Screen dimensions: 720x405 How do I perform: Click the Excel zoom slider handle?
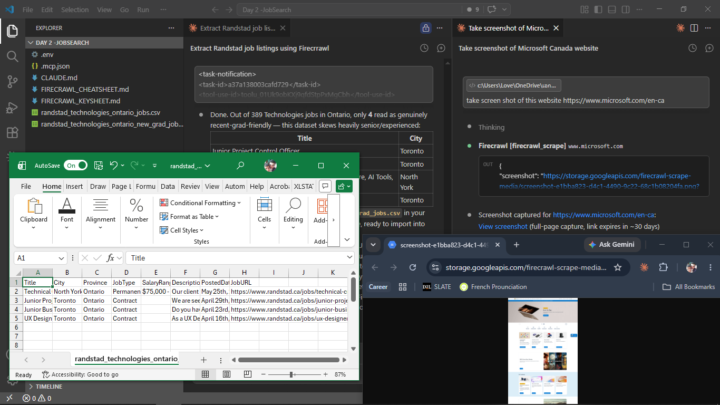coord(291,374)
